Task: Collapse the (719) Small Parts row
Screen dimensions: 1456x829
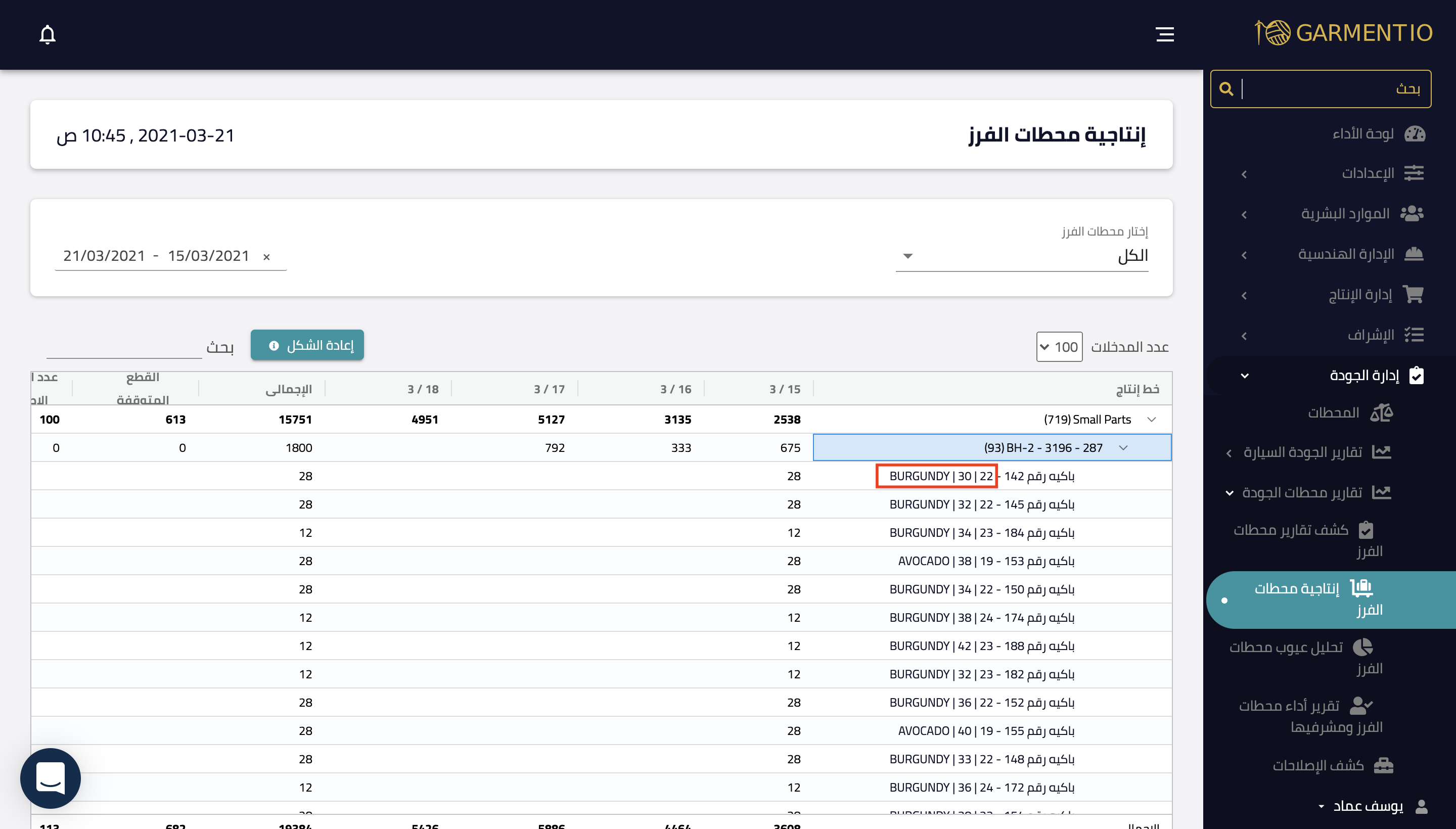Action: (x=1151, y=420)
